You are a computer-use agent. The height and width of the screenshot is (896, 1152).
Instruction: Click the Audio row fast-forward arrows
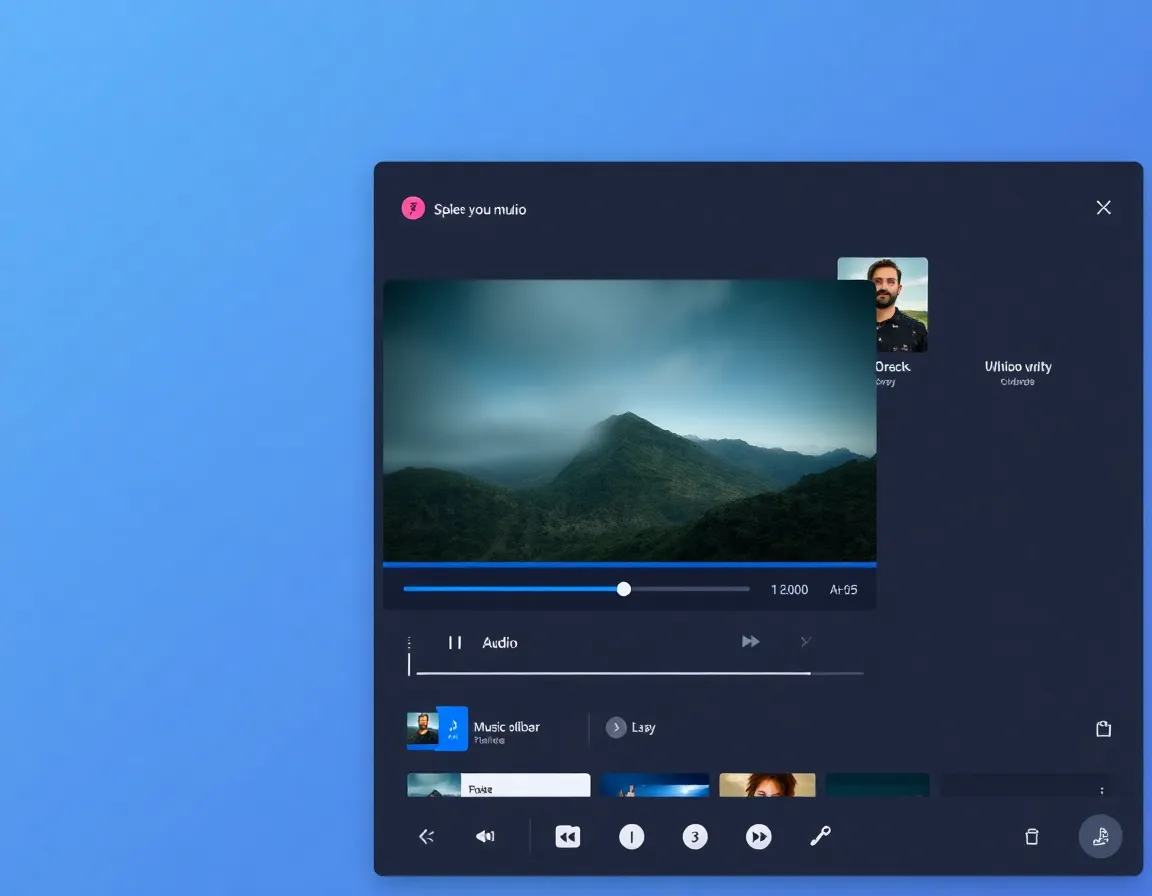(x=750, y=642)
